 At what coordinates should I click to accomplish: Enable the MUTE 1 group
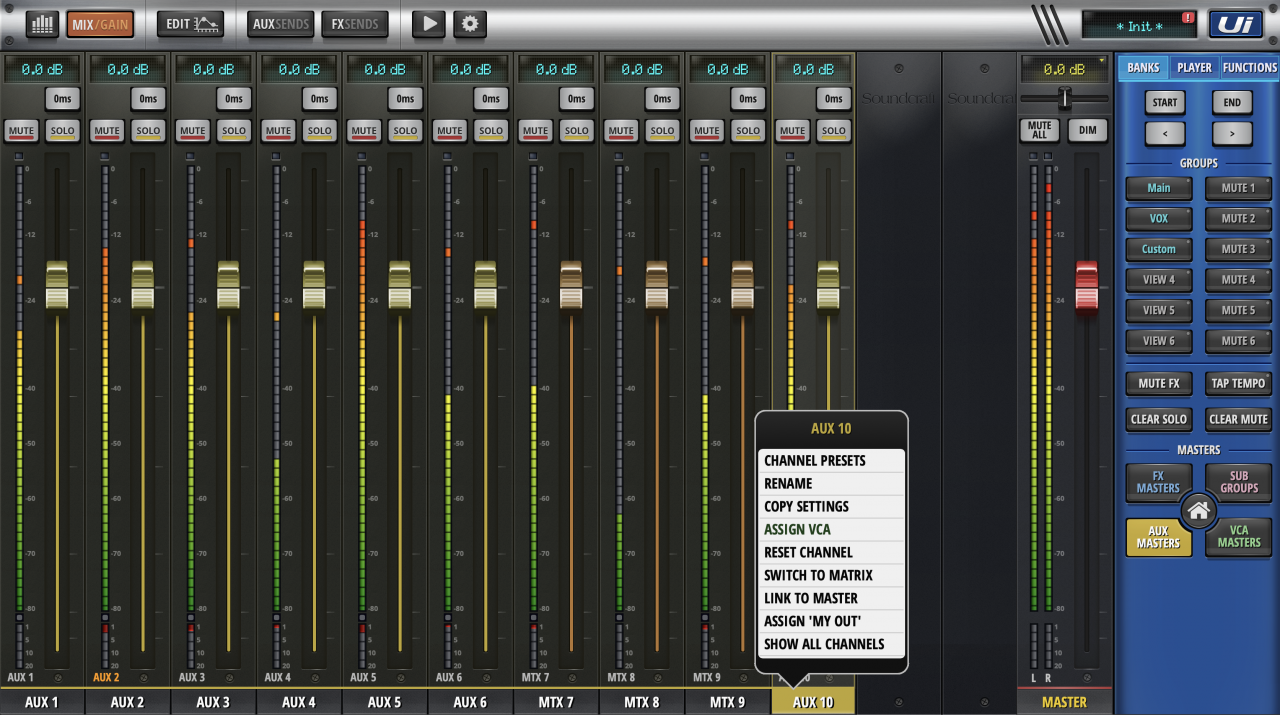[x=1238, y=188]
